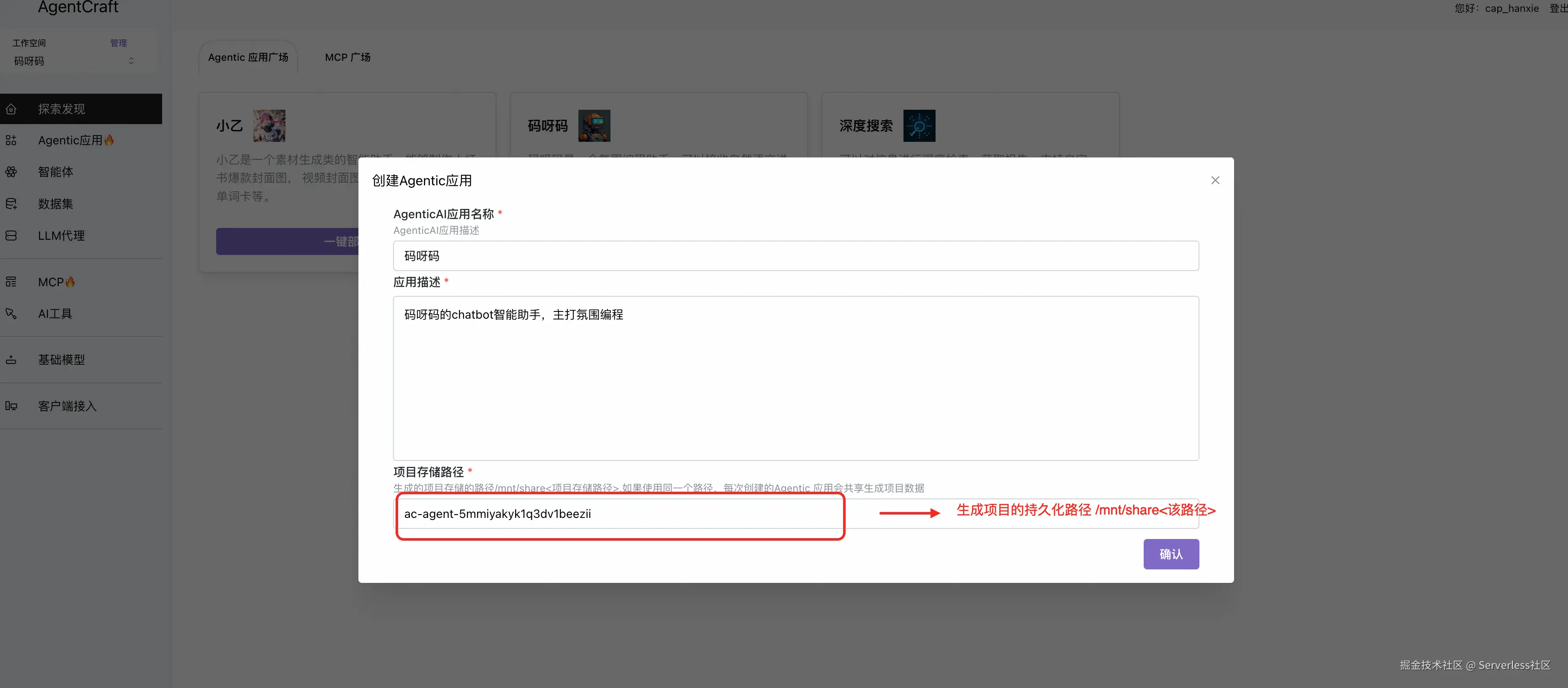Click the AI工具 wrench icon

click(11, 313)
